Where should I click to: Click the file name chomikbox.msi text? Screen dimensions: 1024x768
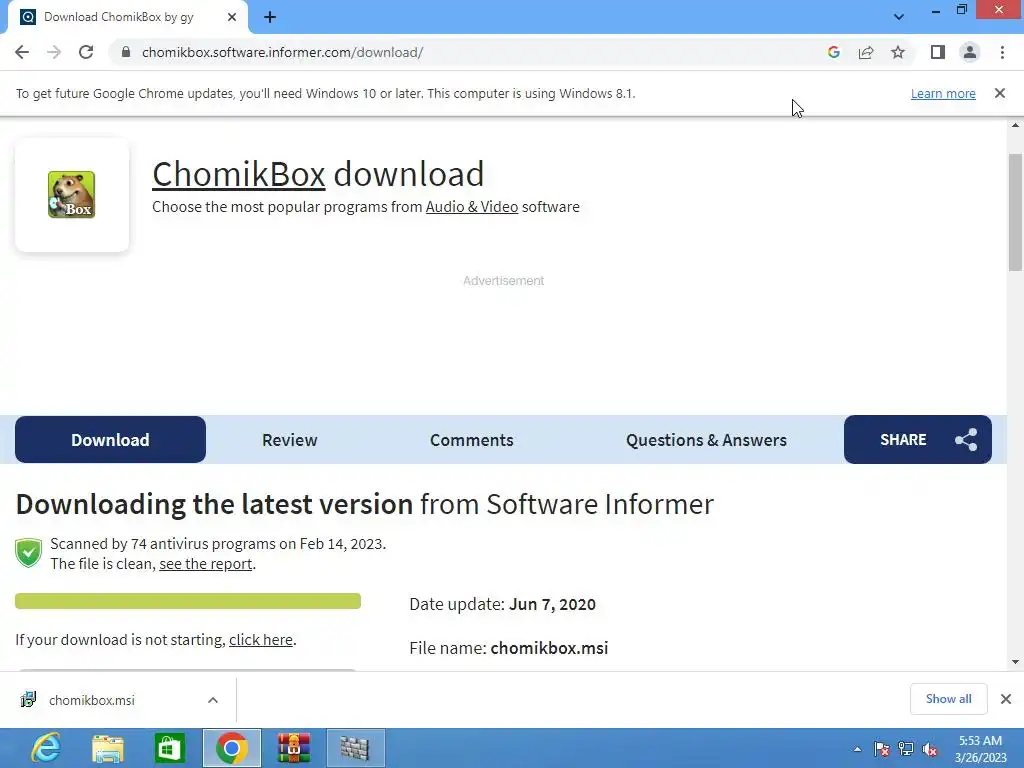point(549,648)
